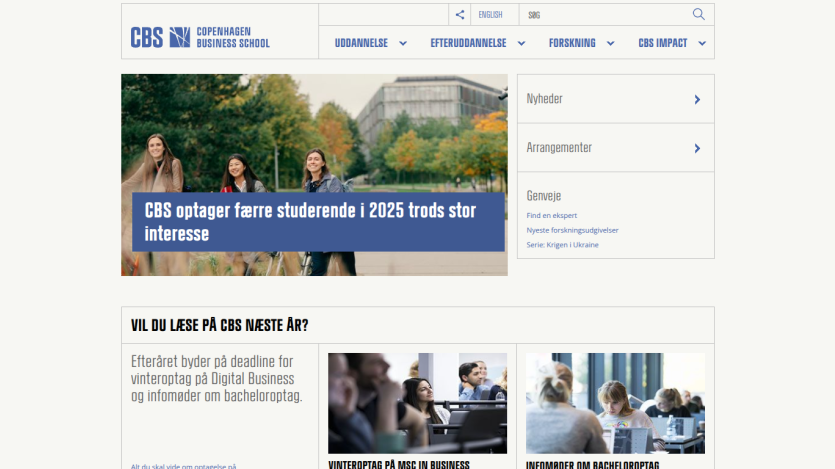The image size is (835, 469).
Task: Open the Efteruddannelse menu
Action: coord(468,43)
